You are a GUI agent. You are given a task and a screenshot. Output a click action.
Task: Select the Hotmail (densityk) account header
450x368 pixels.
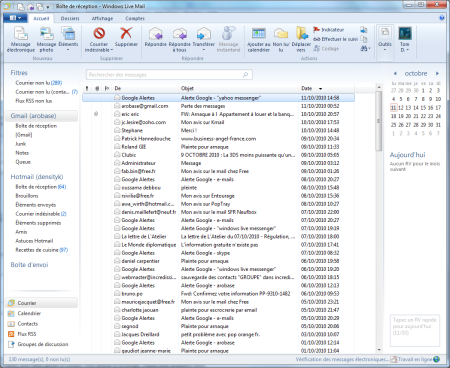(37, 177)
